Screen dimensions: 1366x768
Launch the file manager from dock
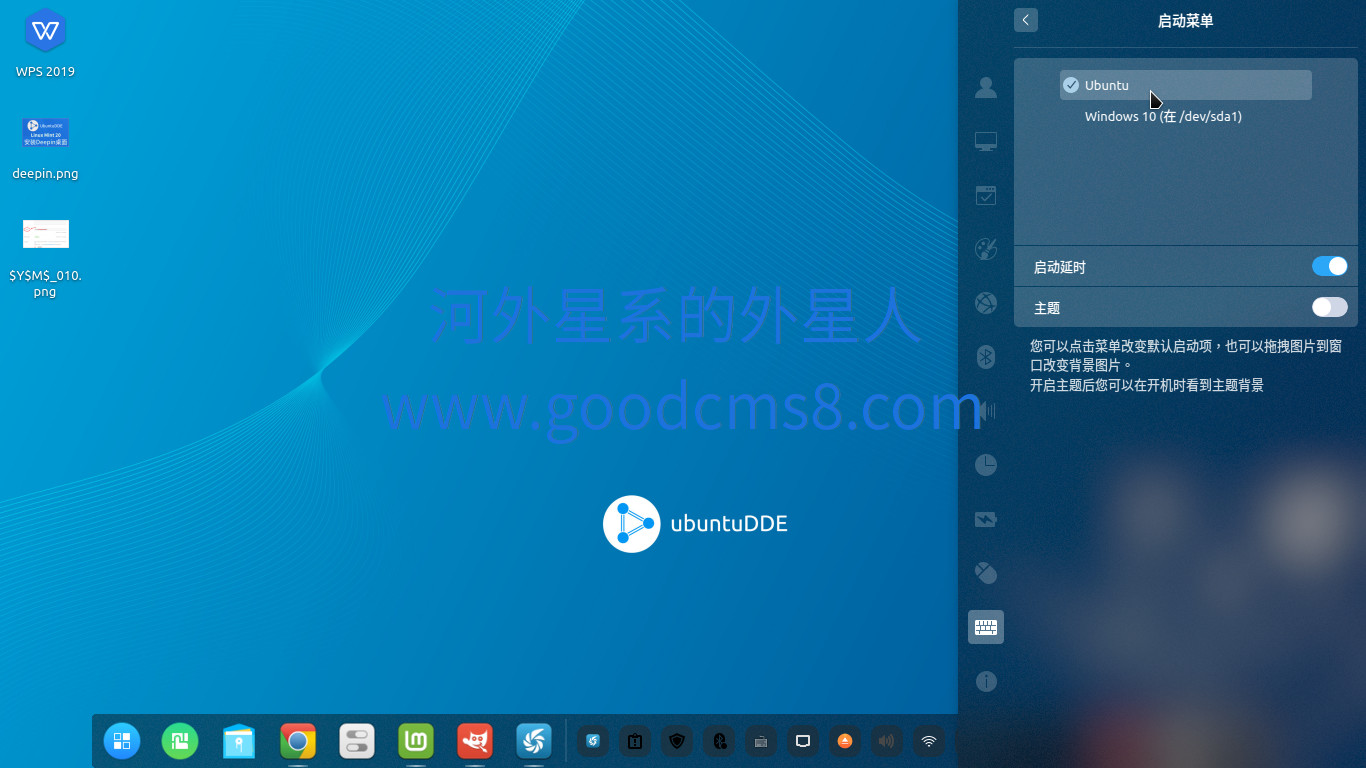click(x=239, y=741)
